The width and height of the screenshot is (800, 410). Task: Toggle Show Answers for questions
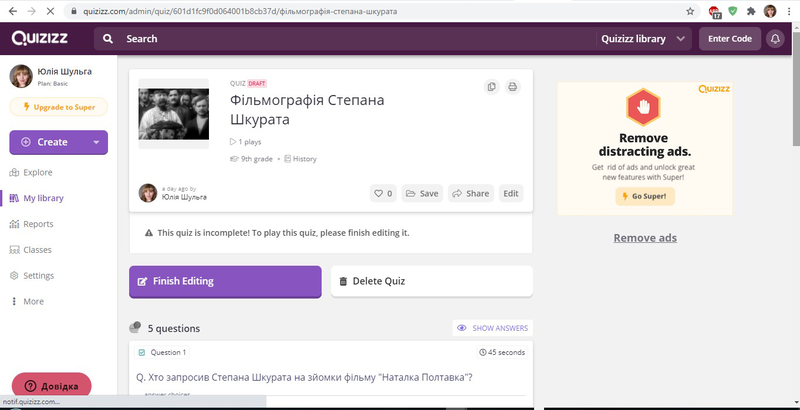point(492,328)
